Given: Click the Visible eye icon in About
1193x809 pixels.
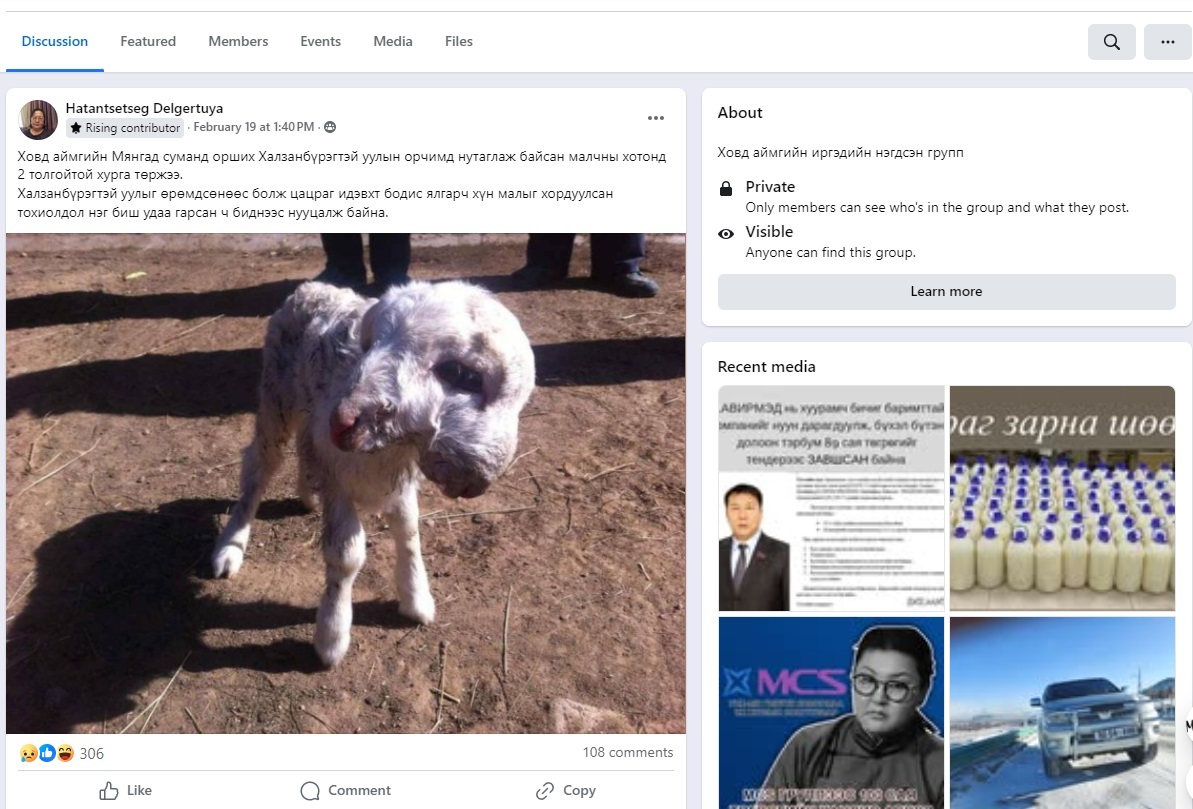Looking at the screenshot, I should tap(726, 234).
